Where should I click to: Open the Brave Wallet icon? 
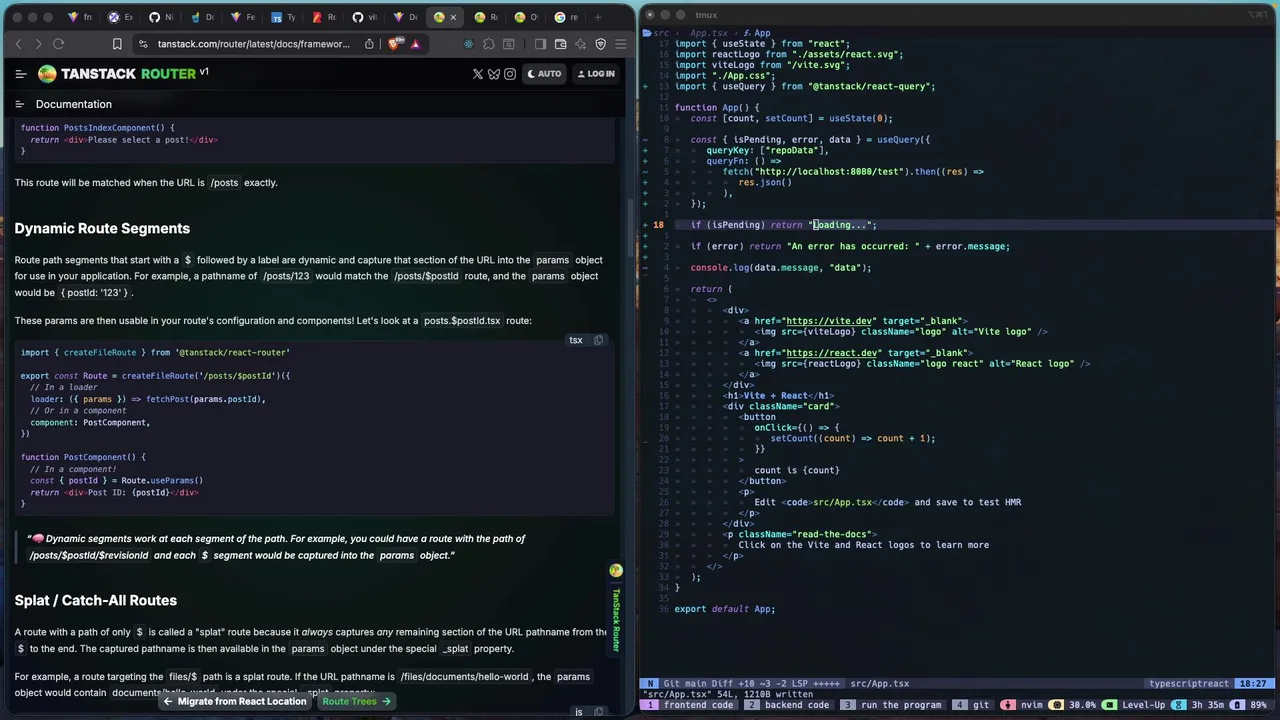(x=560, y=44)
